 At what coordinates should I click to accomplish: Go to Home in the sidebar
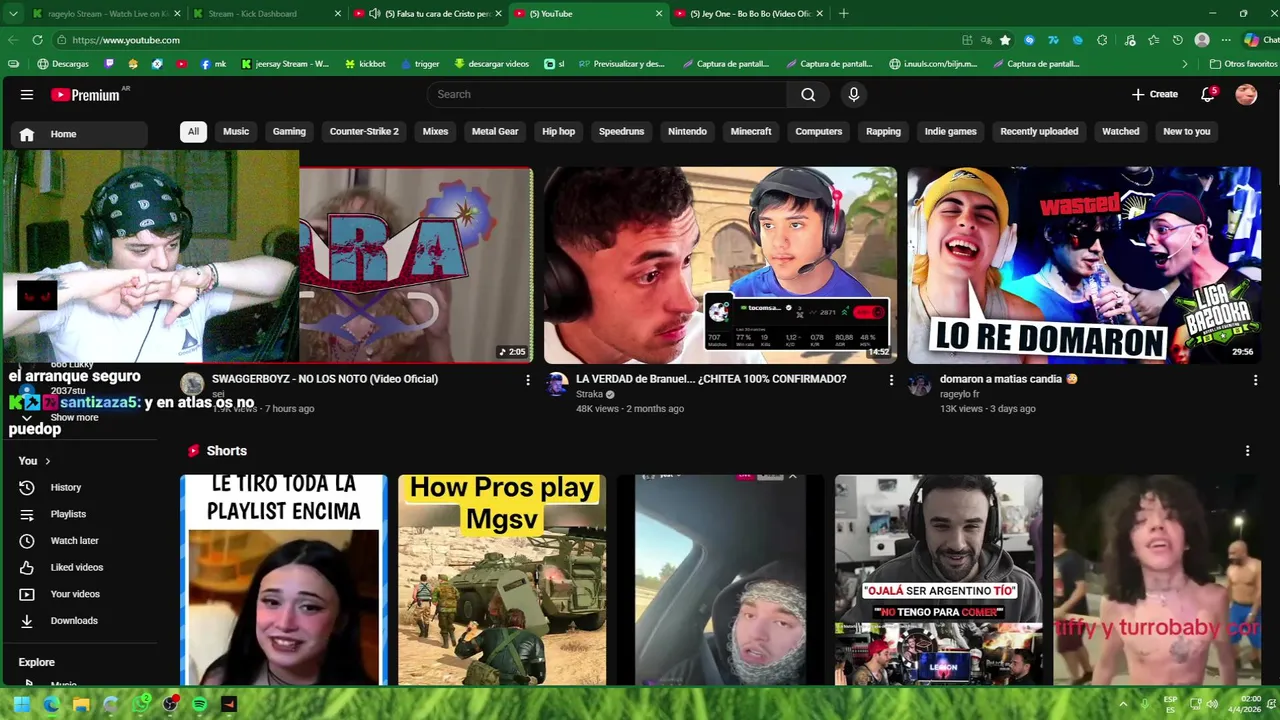tap(79, 134)
